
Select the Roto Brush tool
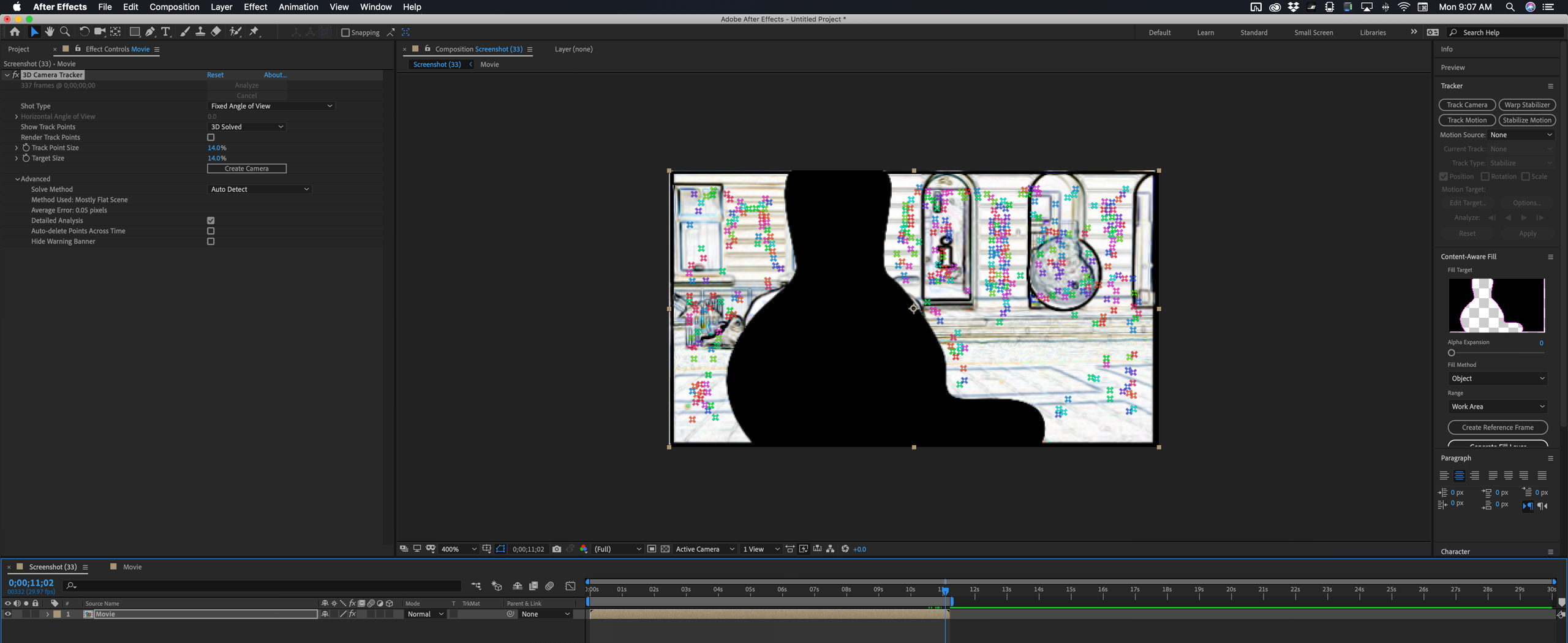[235, 31]
